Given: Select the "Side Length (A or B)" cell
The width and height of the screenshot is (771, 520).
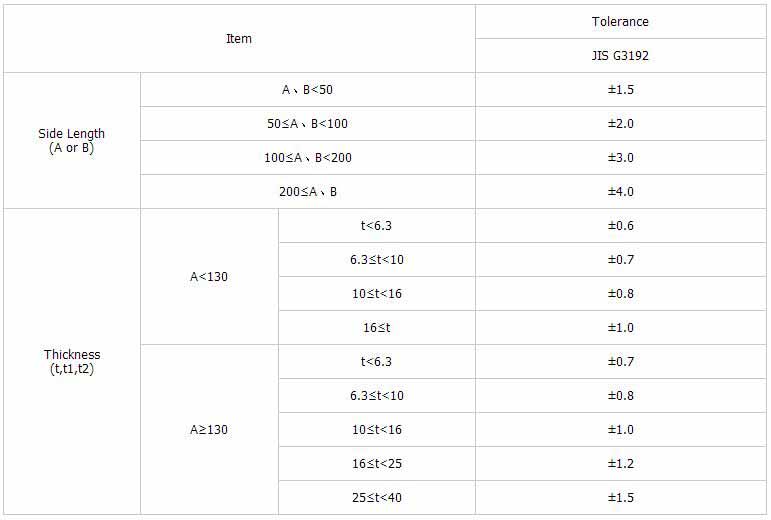Looking at the screenshot, I should (71, 141).
